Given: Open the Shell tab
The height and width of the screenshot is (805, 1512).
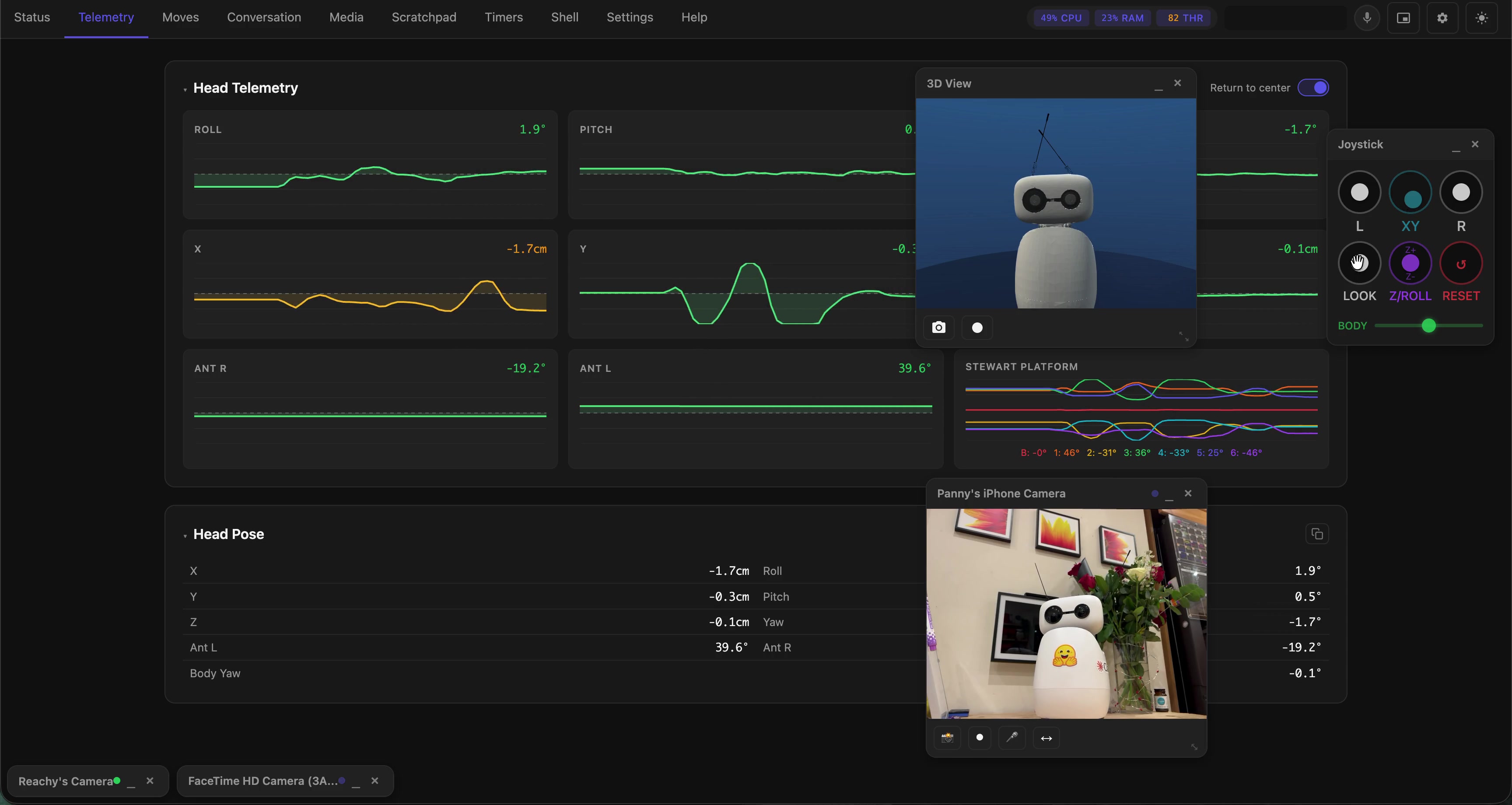Looking at the screenshot, I should (565, 17).
